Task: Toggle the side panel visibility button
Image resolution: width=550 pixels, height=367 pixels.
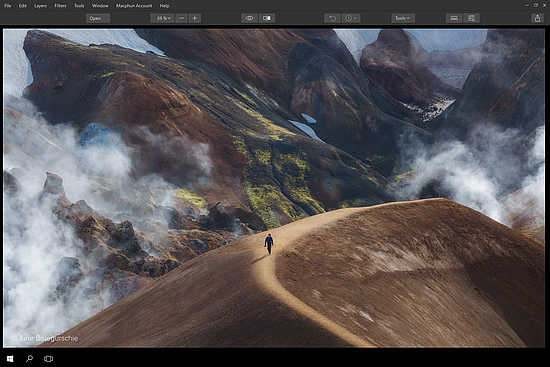Action: coord(471,18)
